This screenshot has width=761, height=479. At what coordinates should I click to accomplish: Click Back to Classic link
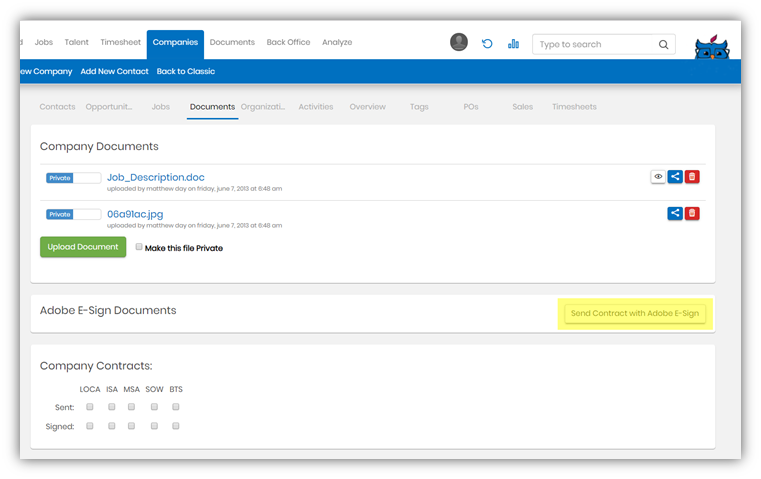186,71
